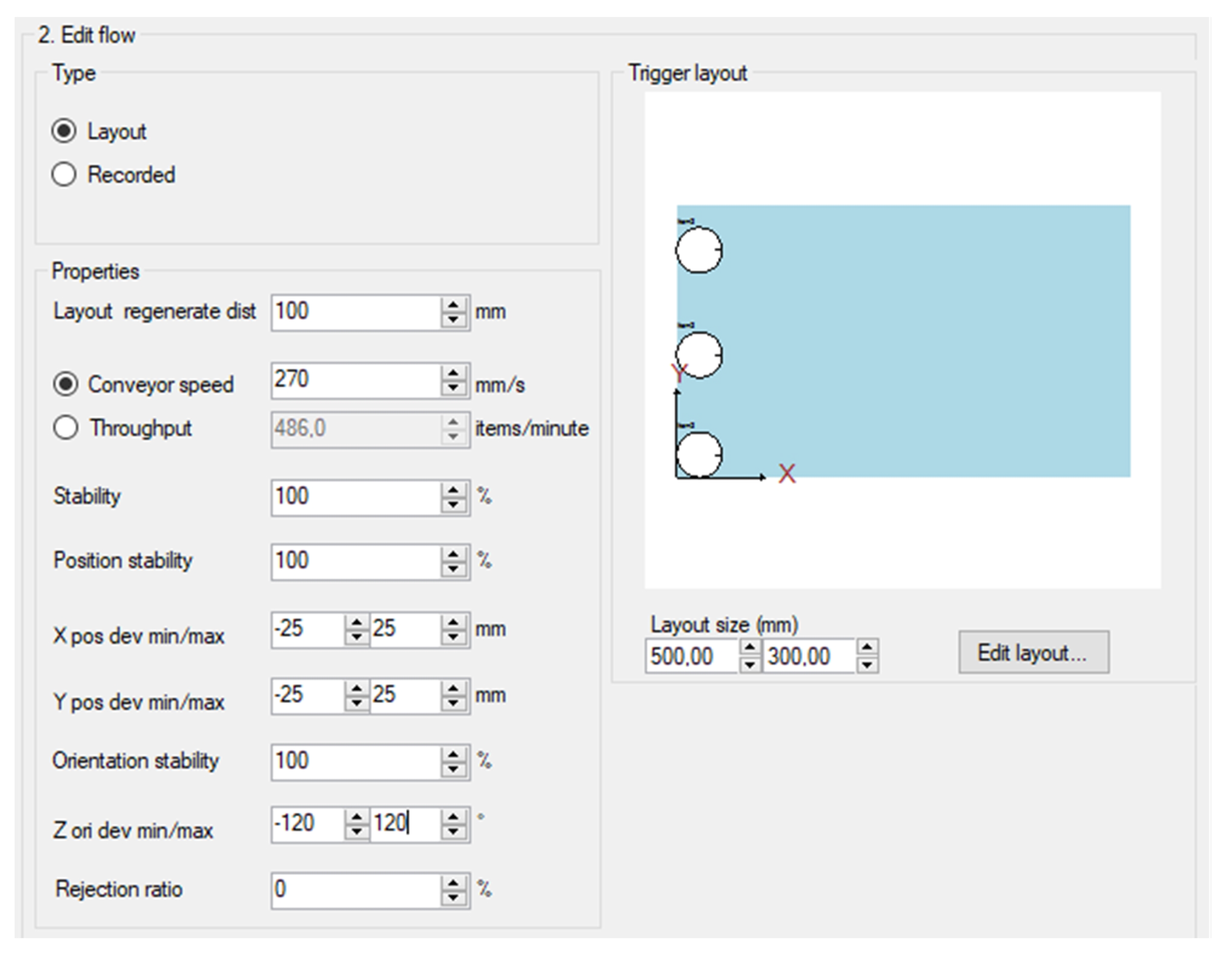Choose the Throughput radio option
This screenshot has height=957, width=1232.
(66, 428)
